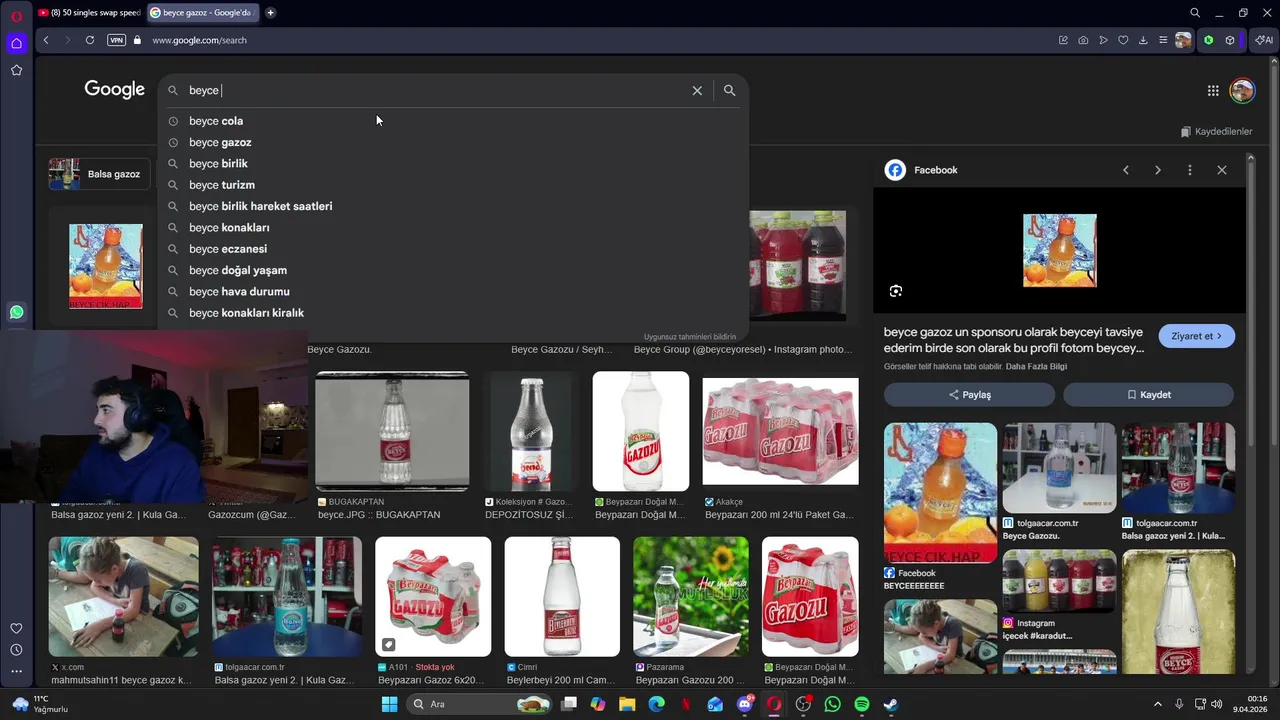Select the beyce gazoz Google tab
The height and width of the screenshot is (720, 1280).
pos(204,13)
